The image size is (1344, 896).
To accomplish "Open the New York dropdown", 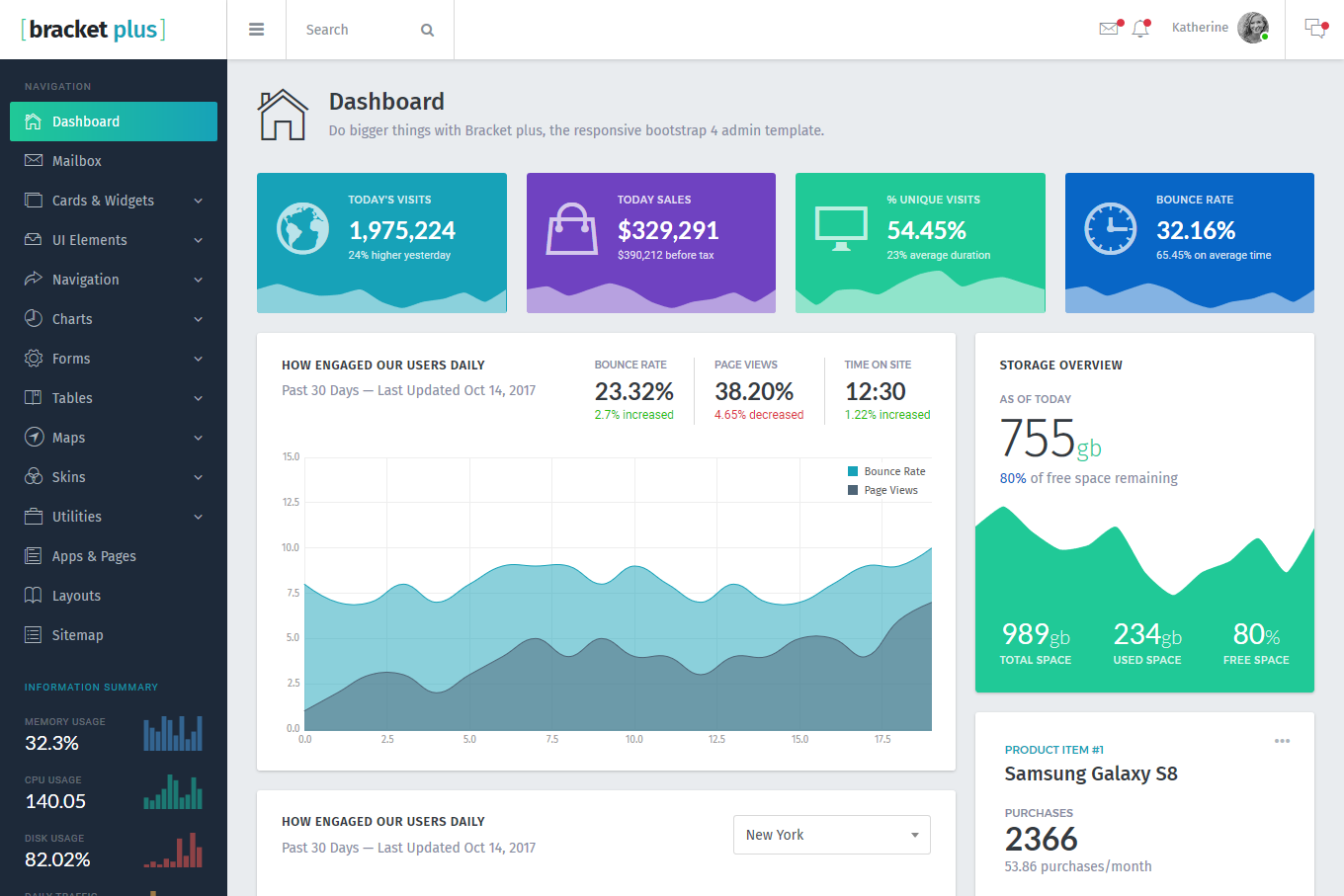I will (x=831, y=835).
